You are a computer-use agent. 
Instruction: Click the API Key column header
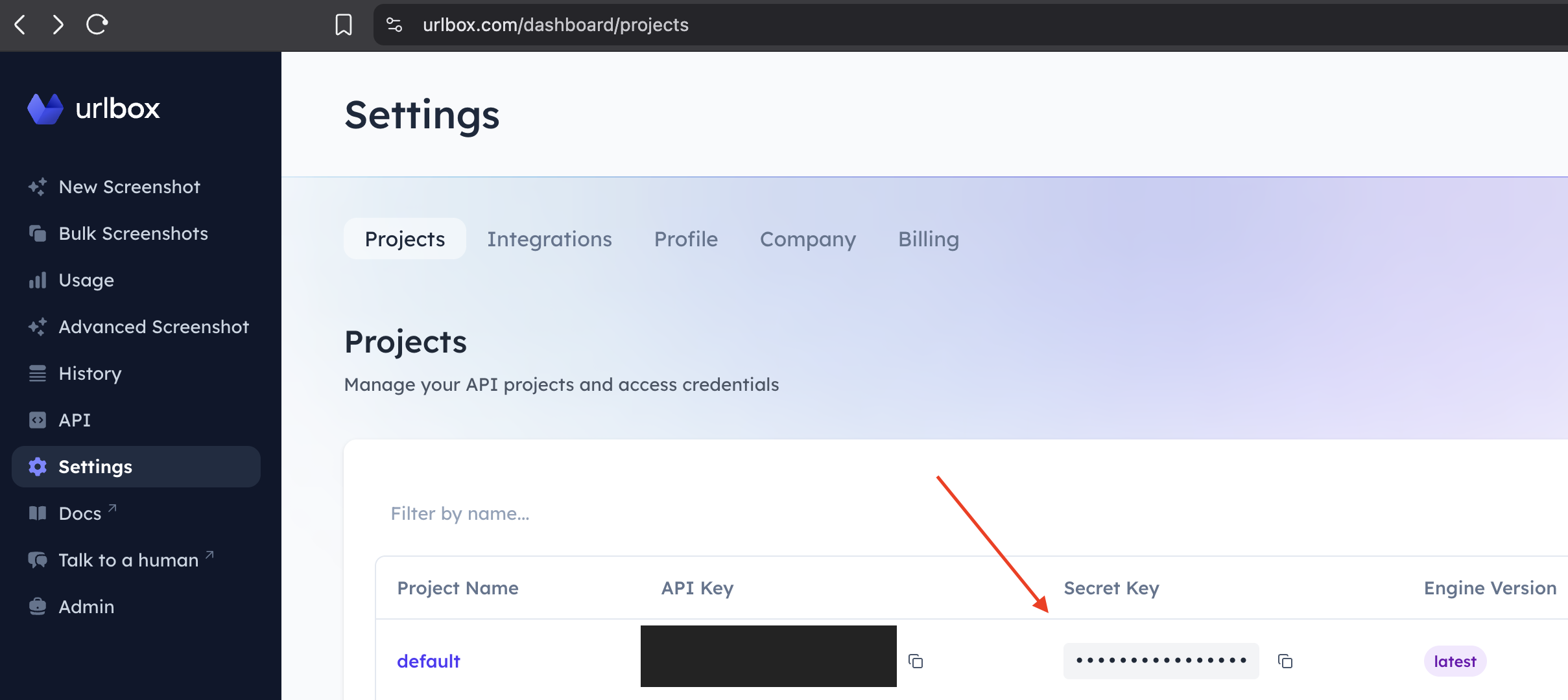(x=697, y=588)
